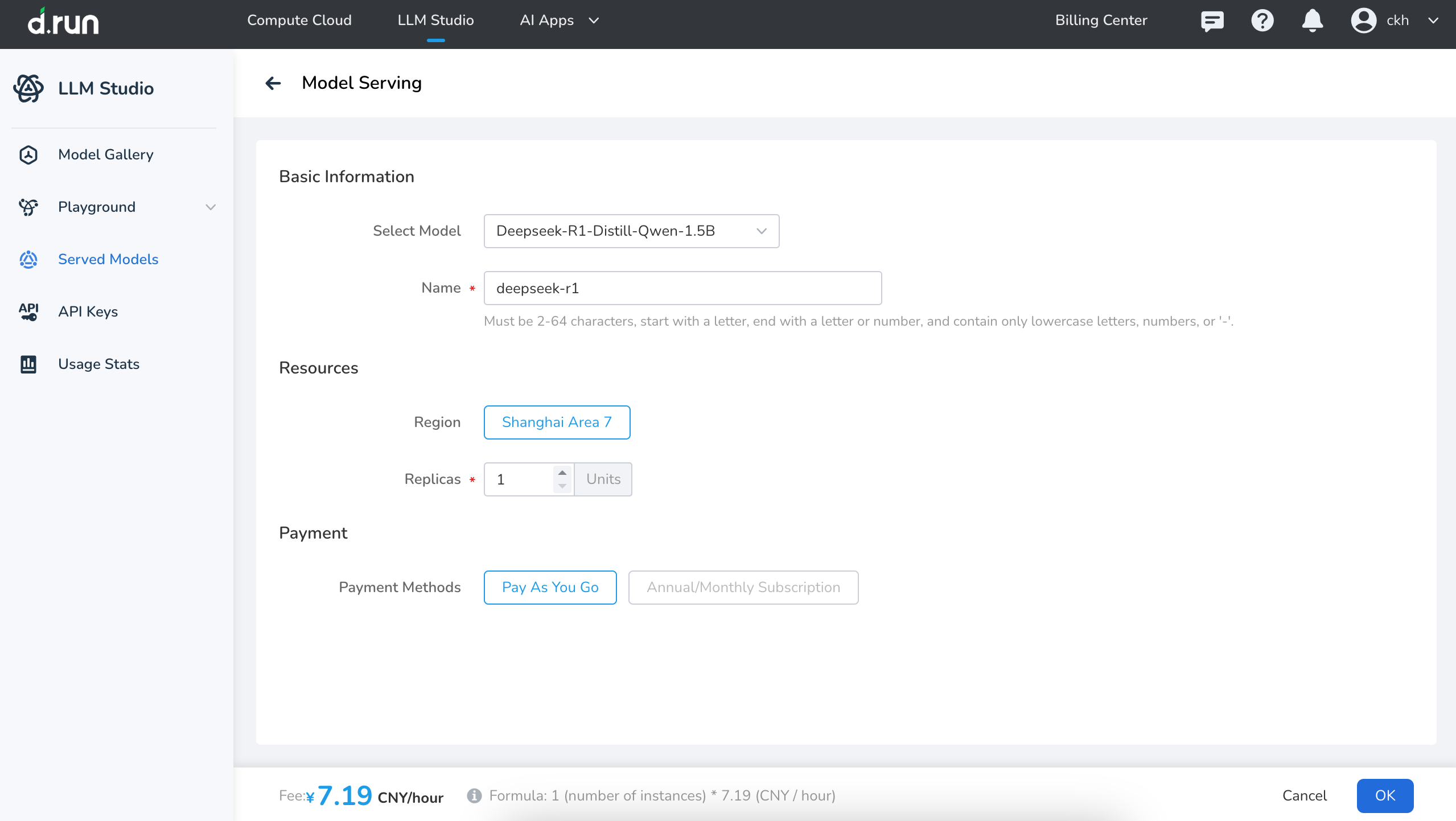Open Model Gallery in the sidebar
Viewport: 1456px width, 821px height.
tap(105, 154)
